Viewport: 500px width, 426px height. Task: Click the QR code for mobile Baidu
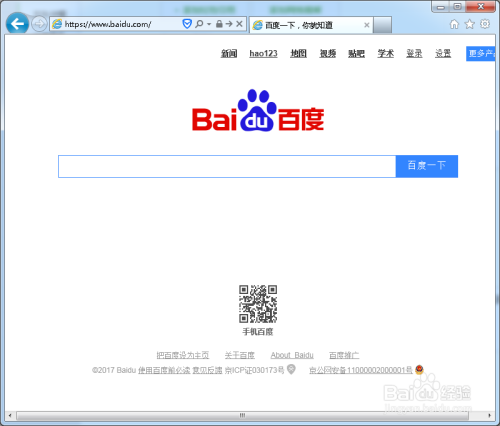pos(258,304)
